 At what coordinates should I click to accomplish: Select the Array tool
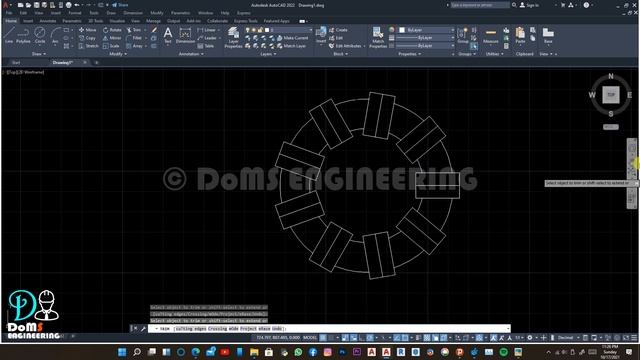tap(135, 46)
